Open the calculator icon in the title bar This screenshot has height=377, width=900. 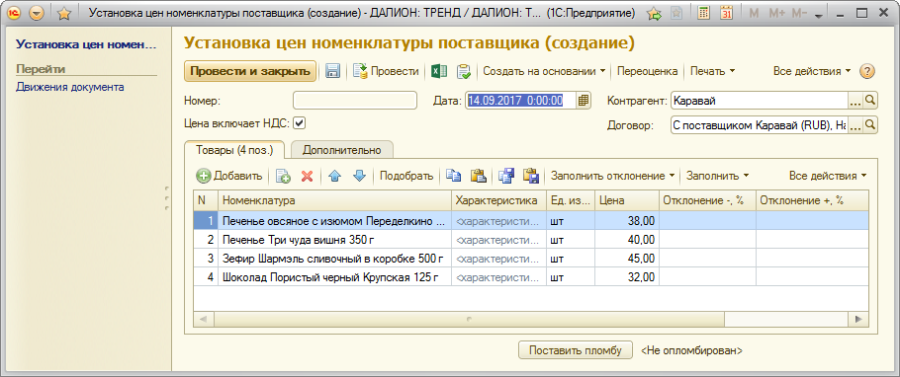pos(703,13)
